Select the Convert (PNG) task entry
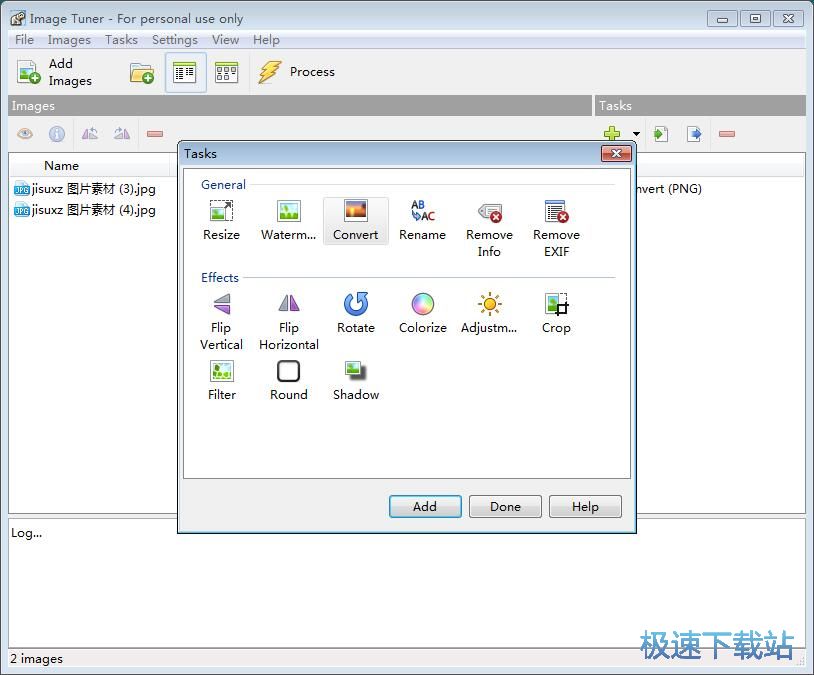The image size is (814, 675). (x=669, y=188)
